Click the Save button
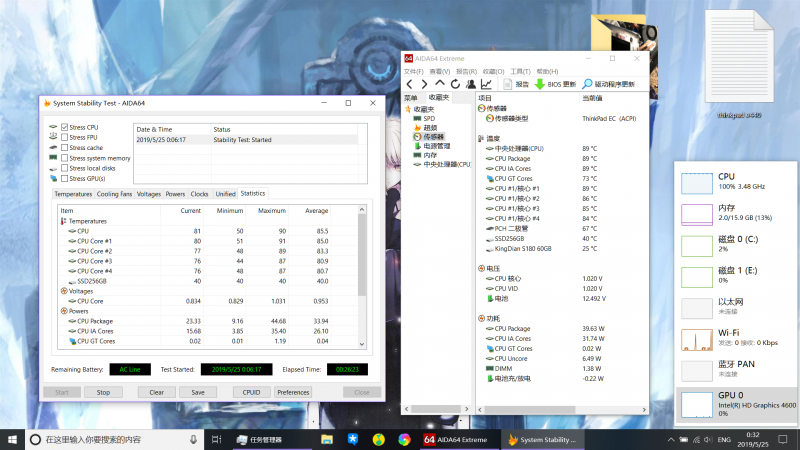 click(x=198, y=392)
